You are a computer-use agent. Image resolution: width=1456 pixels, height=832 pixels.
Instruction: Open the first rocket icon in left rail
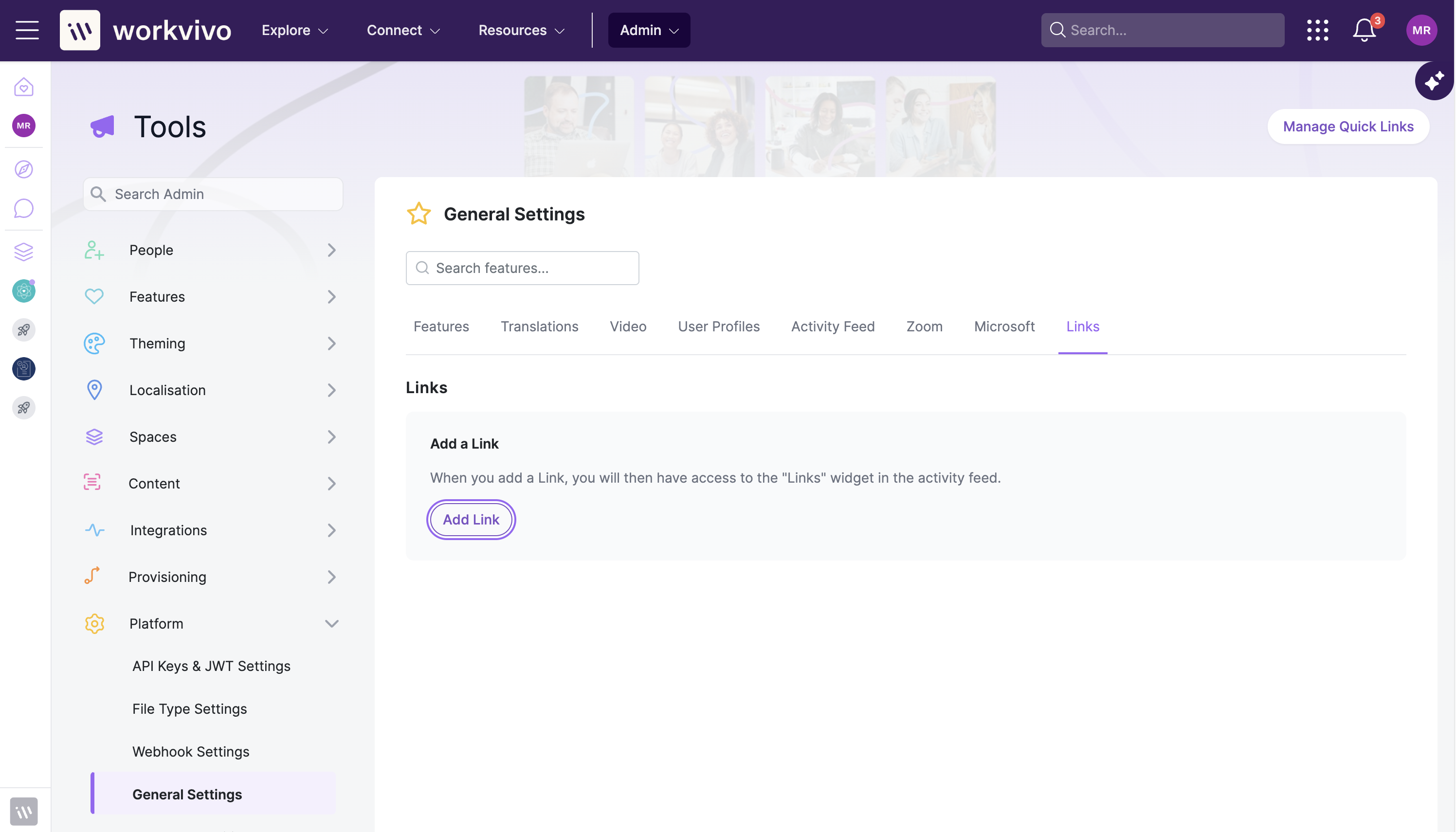tap(24, 330)
